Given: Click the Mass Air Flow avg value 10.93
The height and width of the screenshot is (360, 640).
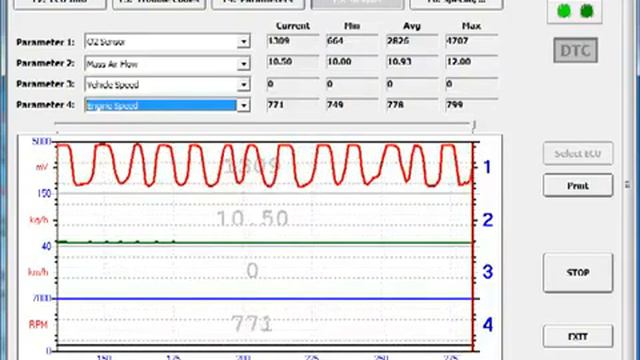Looking at the screenshot, I should [x=411, y=62].
